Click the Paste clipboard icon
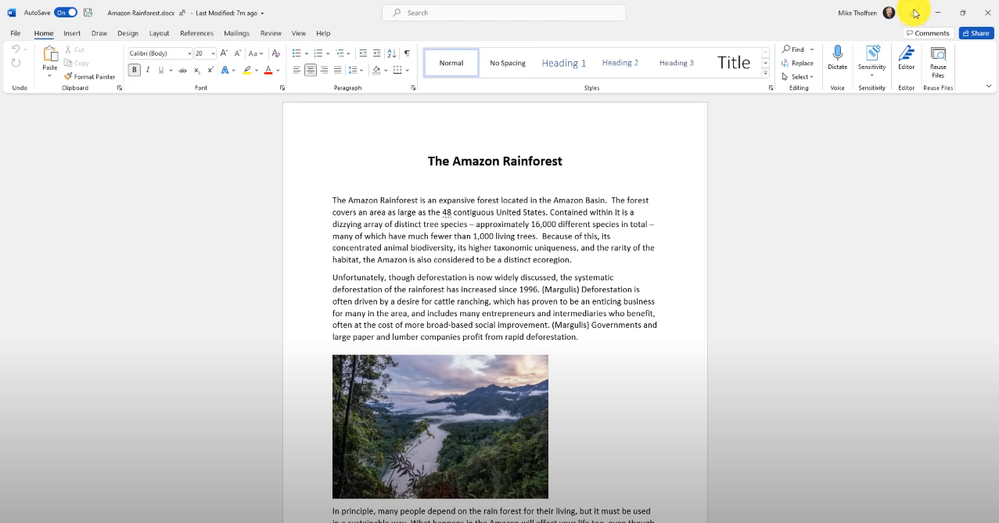Viewport: 999px width, 523px height. click(x=50, y=55)
